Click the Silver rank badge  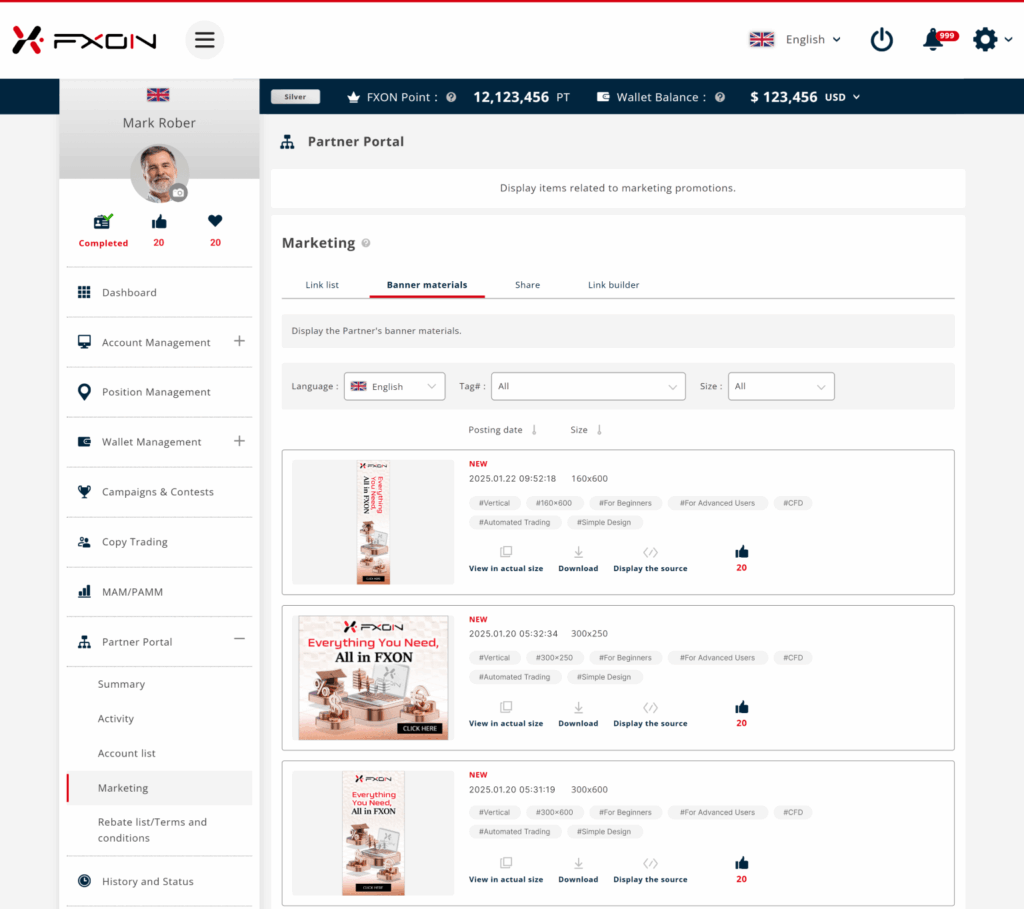[x=295, y=97]
